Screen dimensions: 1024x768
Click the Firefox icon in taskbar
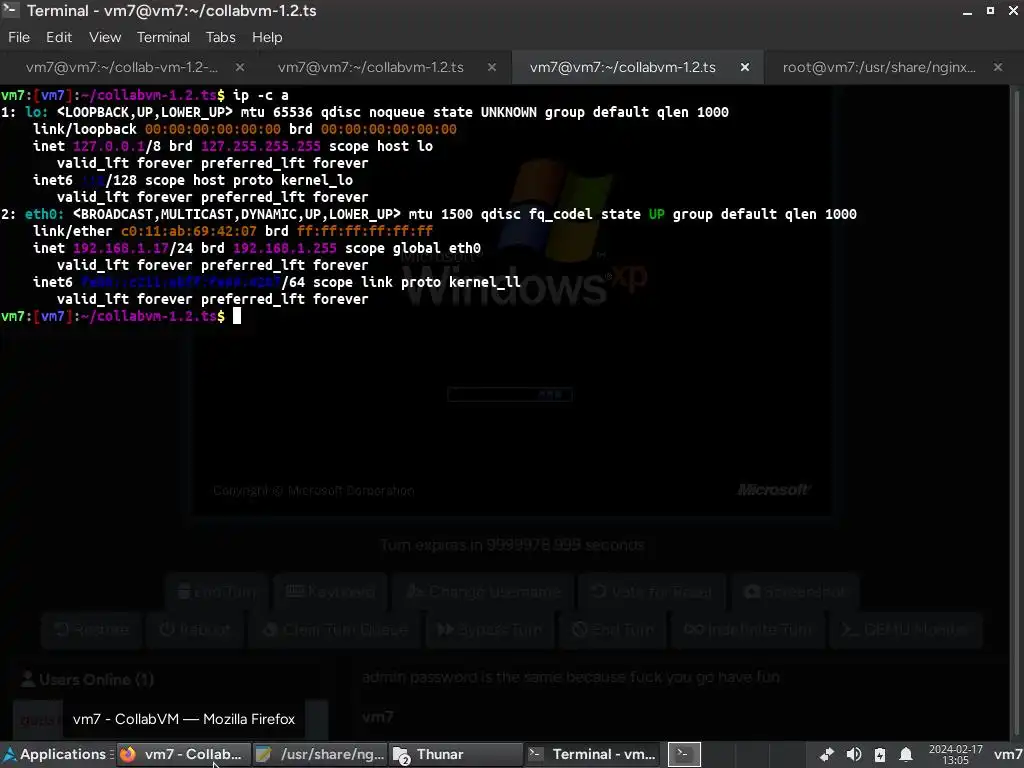[x=128, y=754]
